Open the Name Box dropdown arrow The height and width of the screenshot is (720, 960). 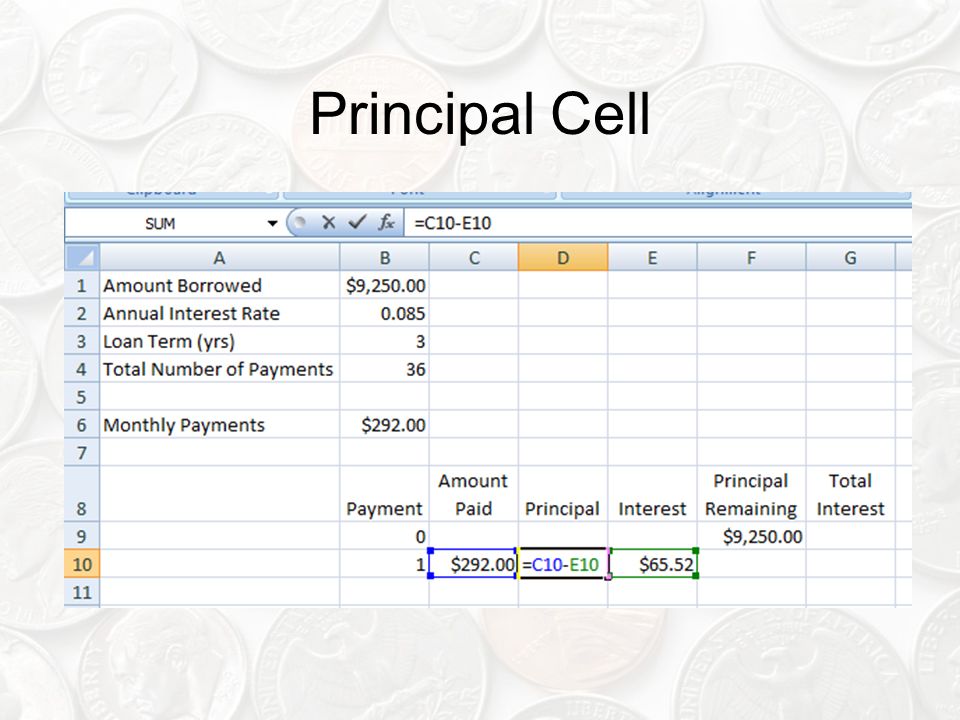click(x=272, y=223)
